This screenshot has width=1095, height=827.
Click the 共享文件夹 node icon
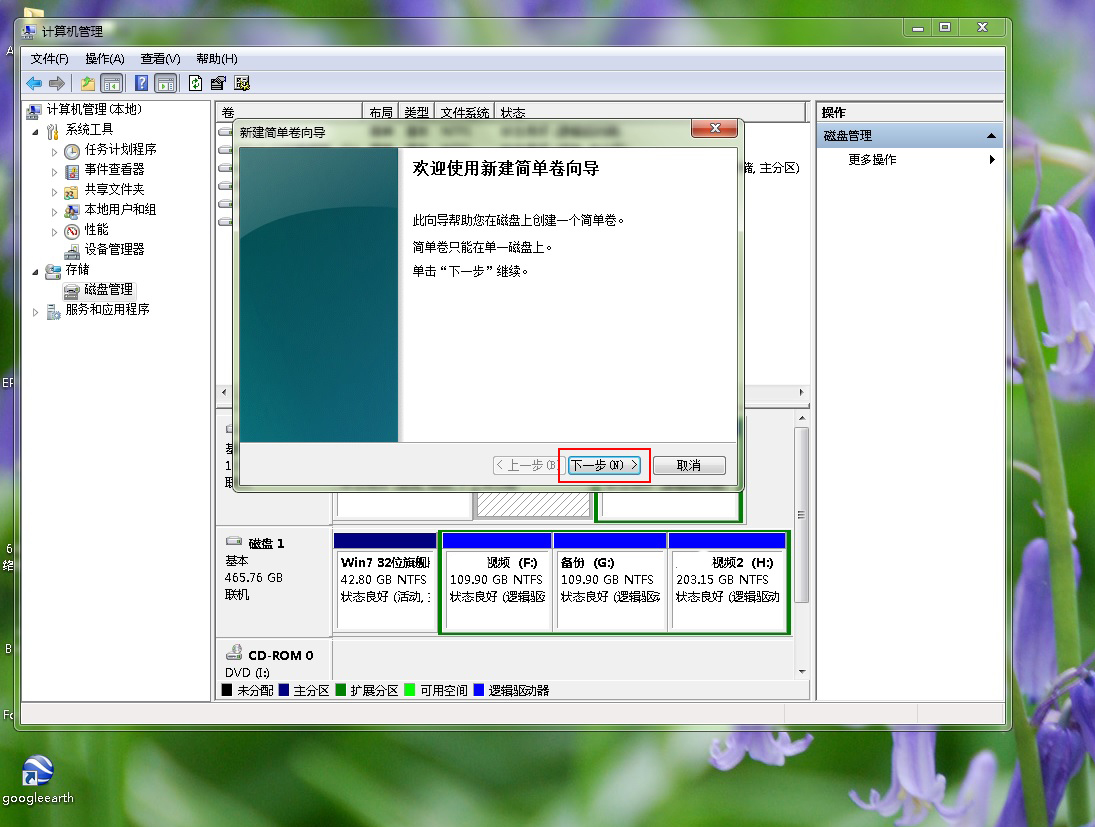(x=70, y=191)
